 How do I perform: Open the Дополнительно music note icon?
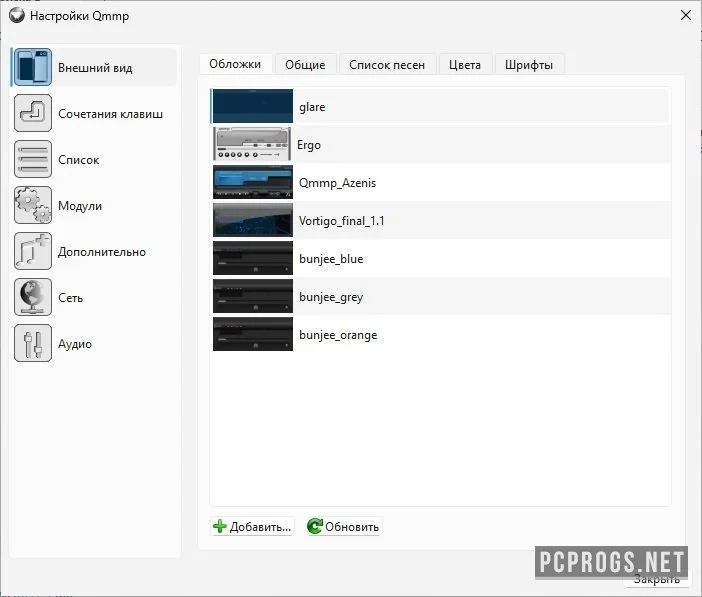(x=33, y=251)
